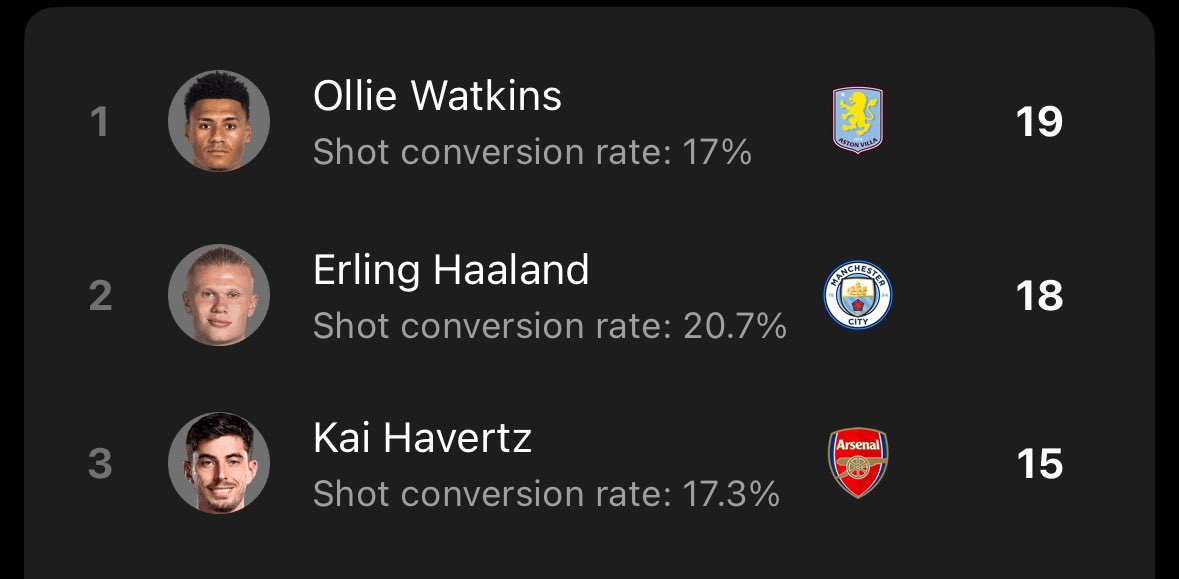
Task: Click the 'Shot conversion rate: 17%' text
Action: (532, 153)
